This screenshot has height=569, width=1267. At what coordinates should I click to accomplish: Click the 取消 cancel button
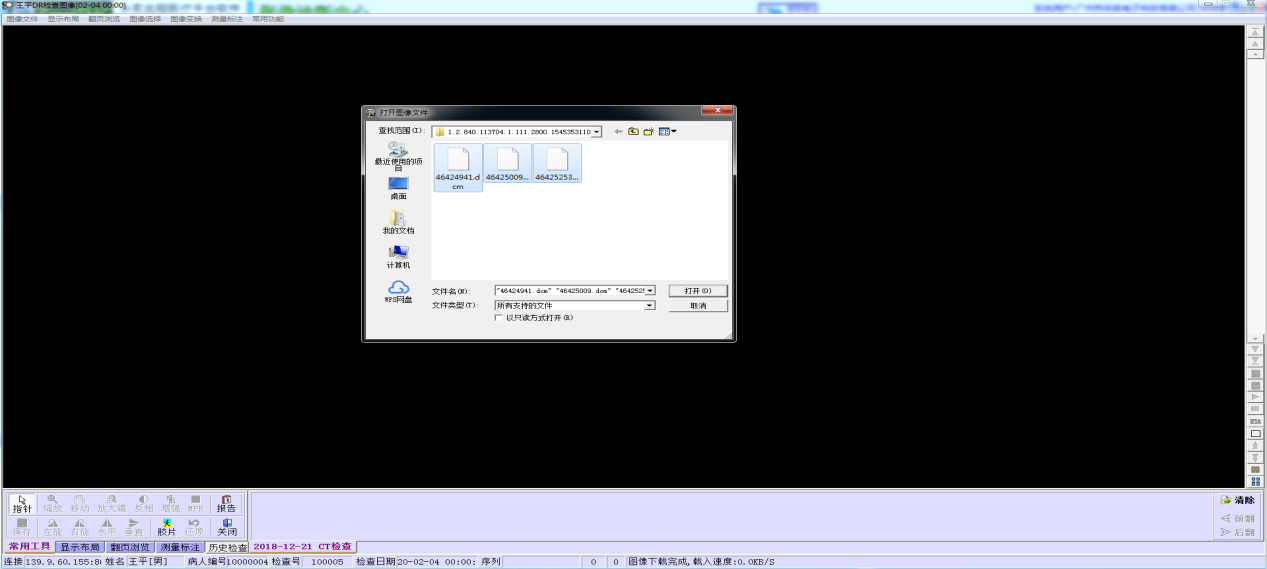point(697,306)
